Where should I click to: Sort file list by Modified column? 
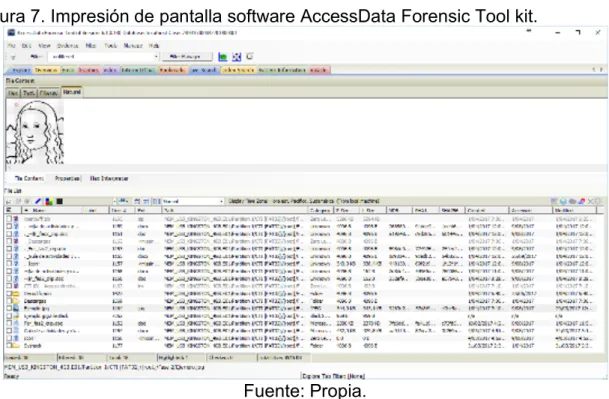click(574, 211)
